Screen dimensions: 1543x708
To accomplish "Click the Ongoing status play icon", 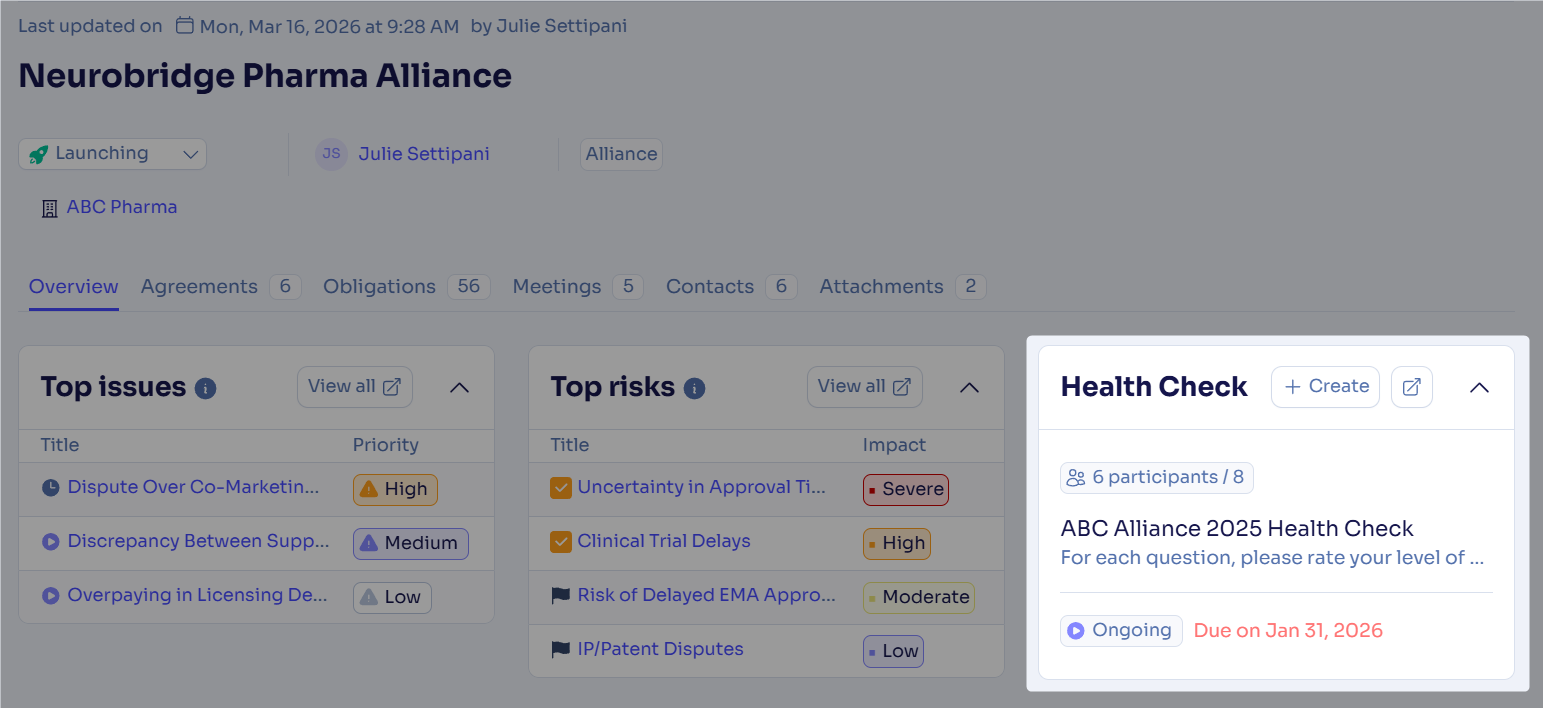I will point(1076,631).
